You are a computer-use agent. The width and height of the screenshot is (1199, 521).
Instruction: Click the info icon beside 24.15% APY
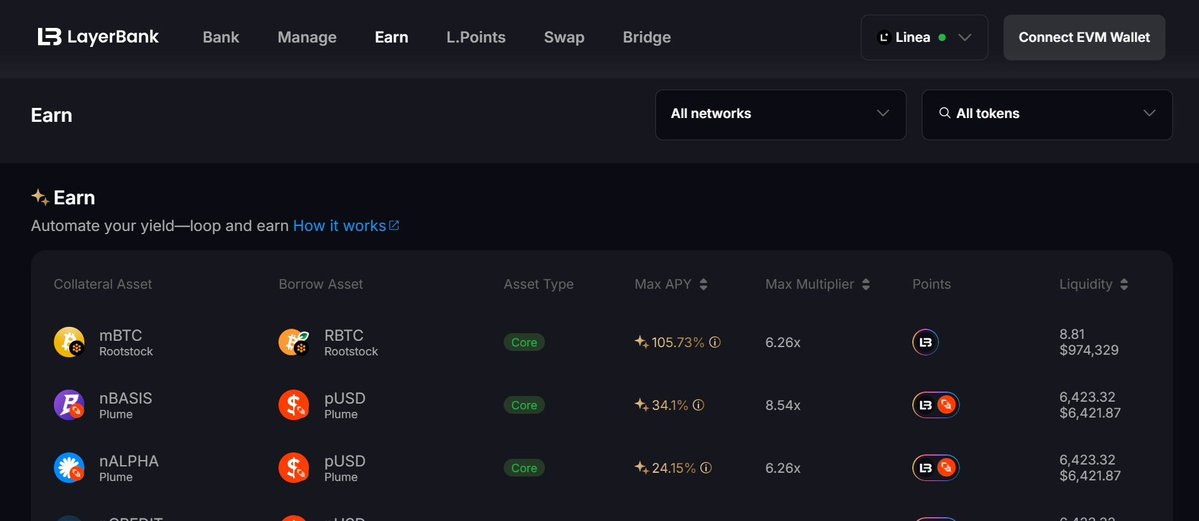706,467
